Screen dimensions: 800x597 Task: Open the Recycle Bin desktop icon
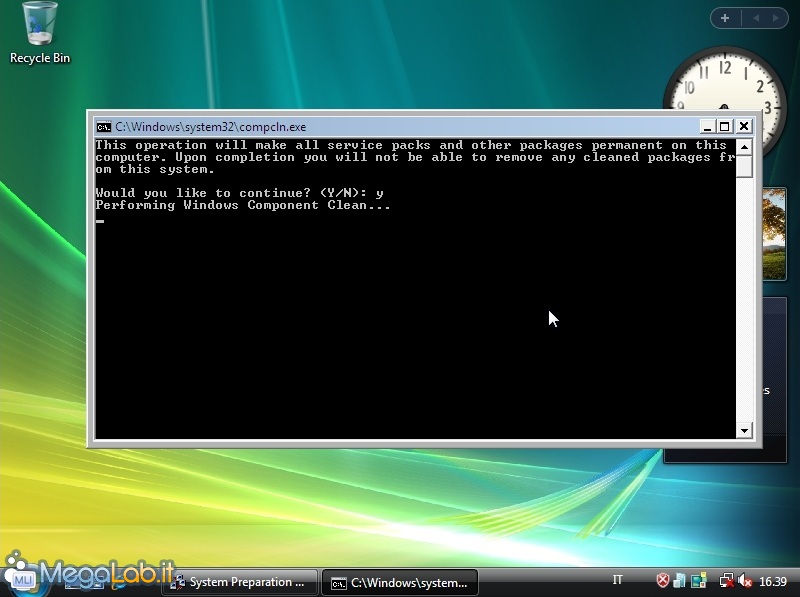coord(39,33)
